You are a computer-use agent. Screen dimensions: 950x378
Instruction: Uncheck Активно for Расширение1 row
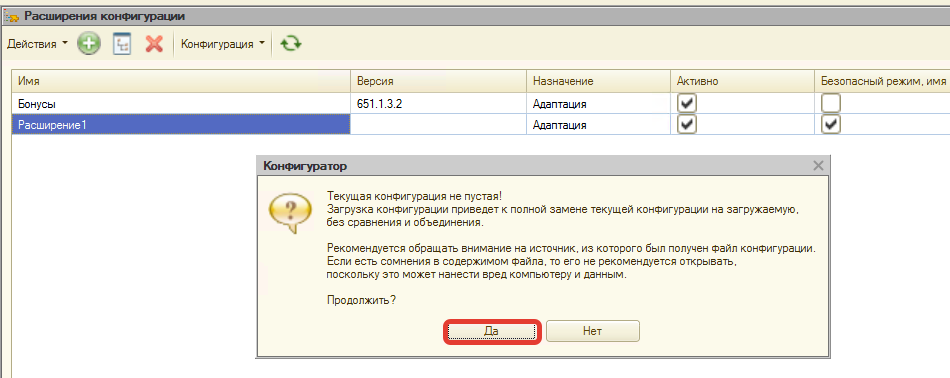[x=687, y=125]
